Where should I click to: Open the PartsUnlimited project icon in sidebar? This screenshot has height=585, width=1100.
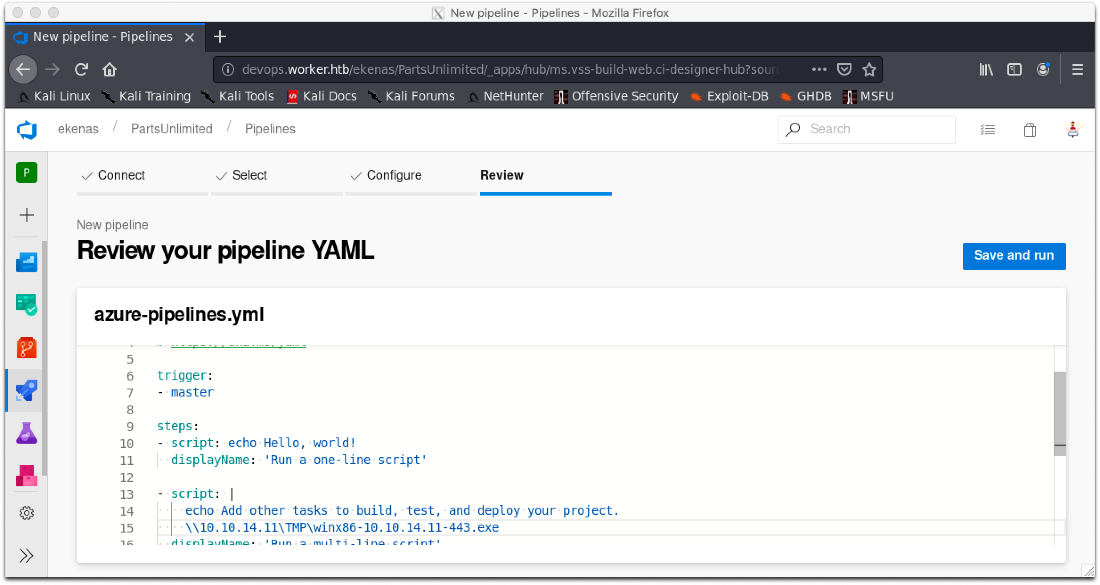coord(27,173)
